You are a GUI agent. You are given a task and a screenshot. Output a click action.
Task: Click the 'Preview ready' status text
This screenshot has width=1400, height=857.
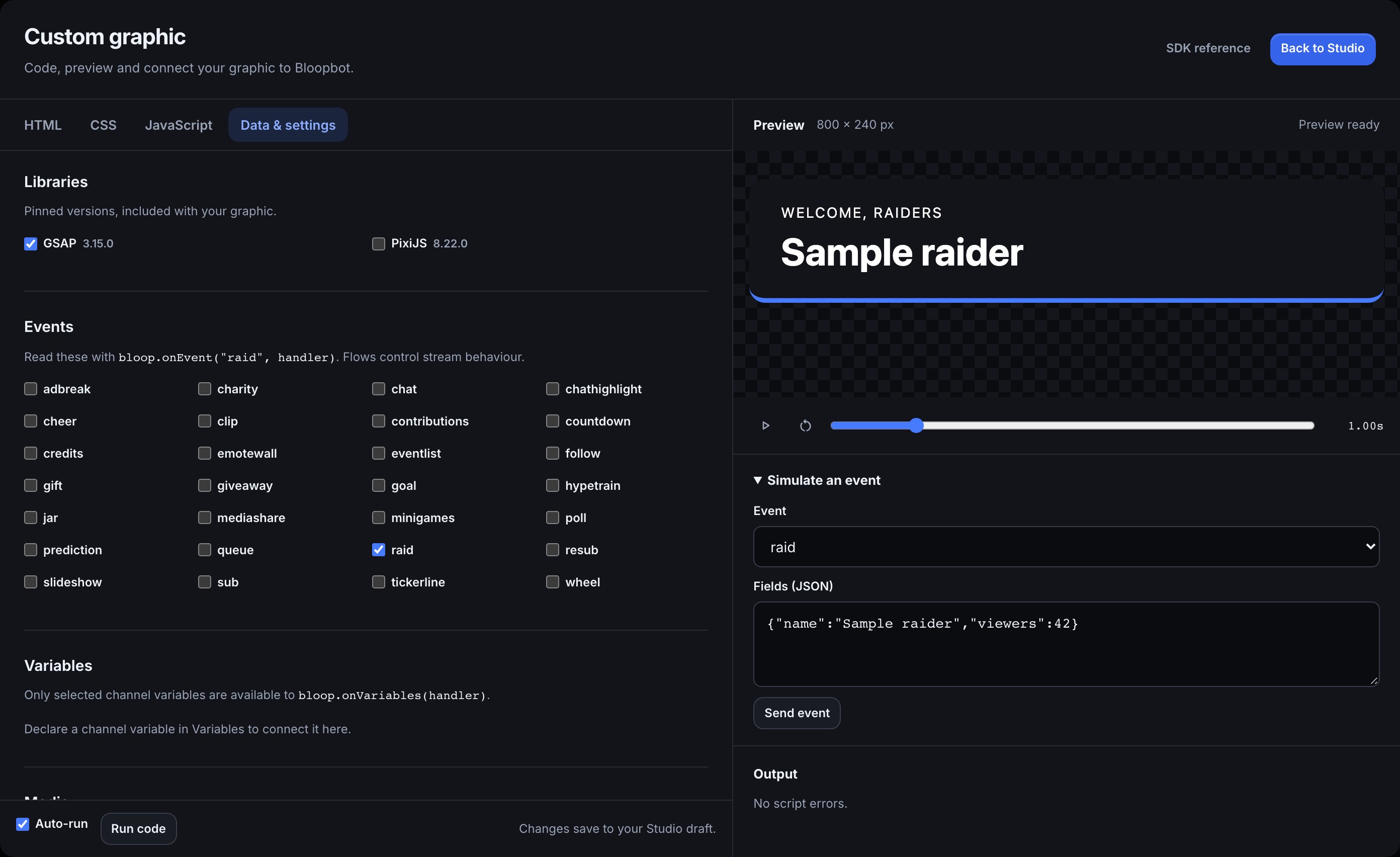click(1339, 124)
